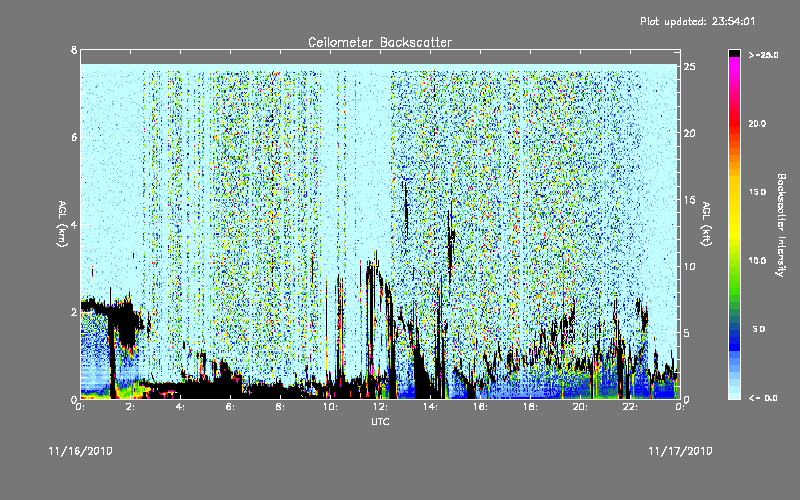800x500 pixels.
Task: Select the black top segment of the colorbar
Action: [x=734, y=53]
